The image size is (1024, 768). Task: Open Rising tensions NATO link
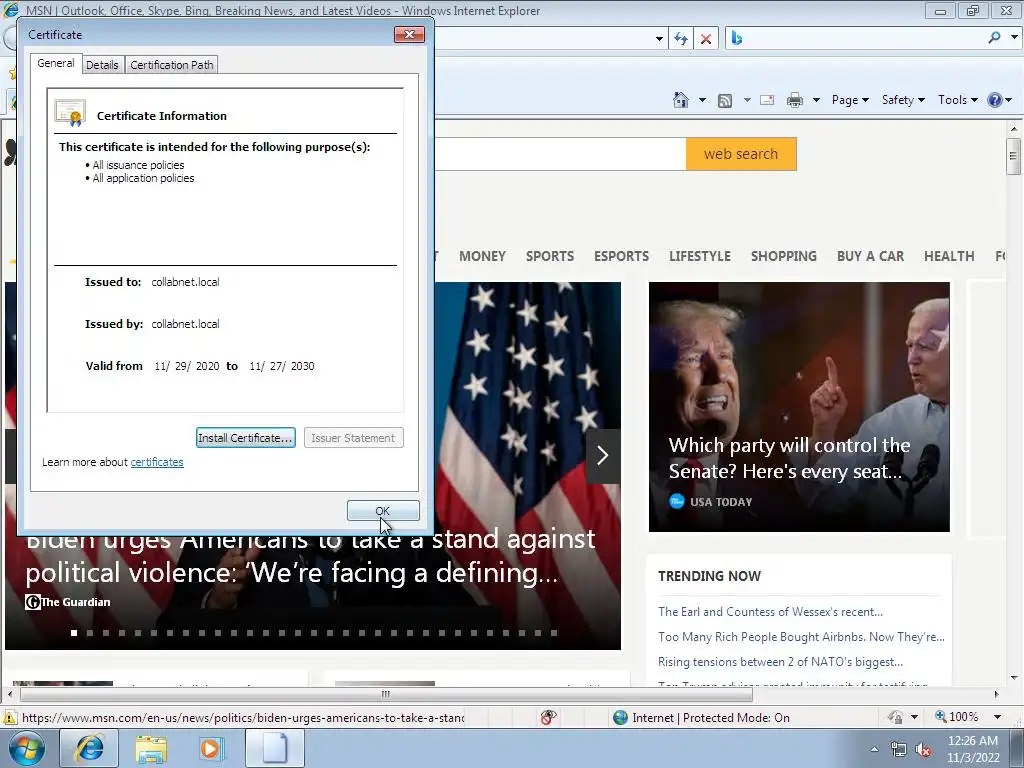780,662
